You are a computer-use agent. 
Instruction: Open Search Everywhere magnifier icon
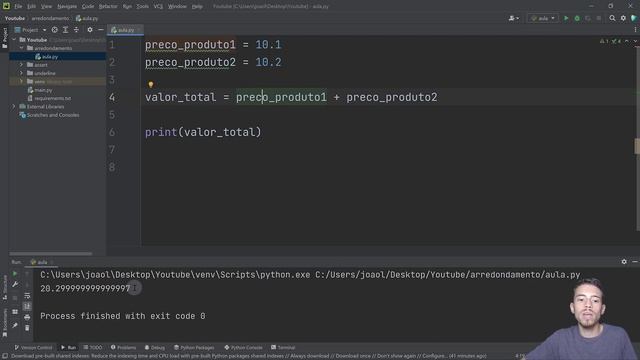coord(612,18)
